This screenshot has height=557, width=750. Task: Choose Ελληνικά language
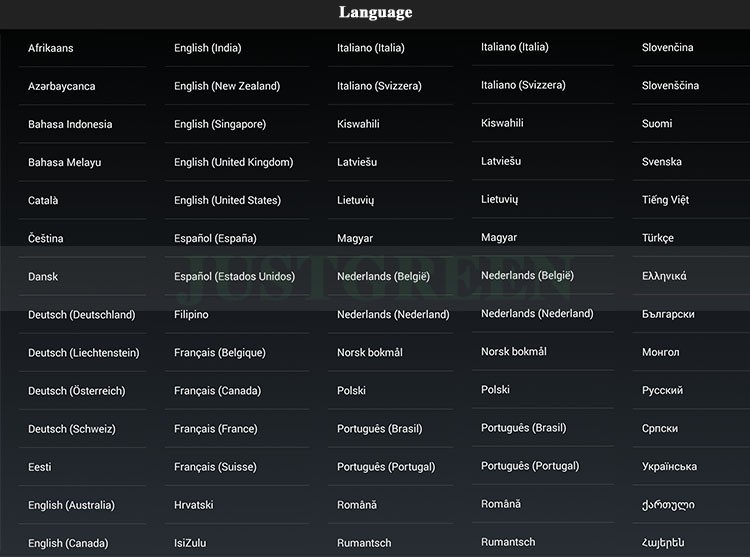(664, 276)
